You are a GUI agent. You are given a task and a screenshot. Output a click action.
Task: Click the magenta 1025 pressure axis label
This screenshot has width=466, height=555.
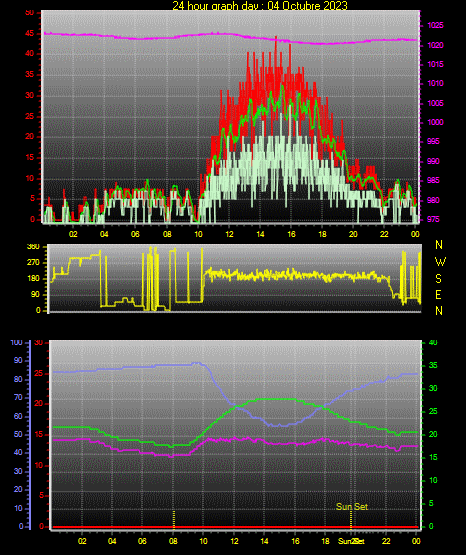point(435,25)
